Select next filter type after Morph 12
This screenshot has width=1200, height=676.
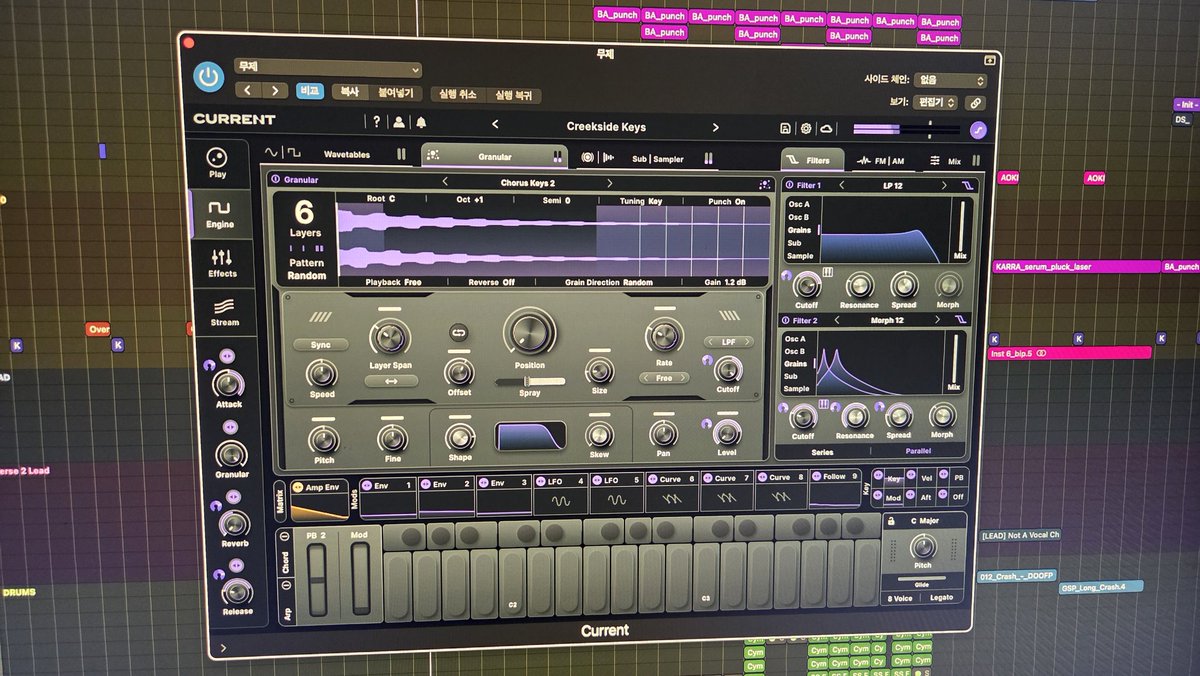pos(935,319)
